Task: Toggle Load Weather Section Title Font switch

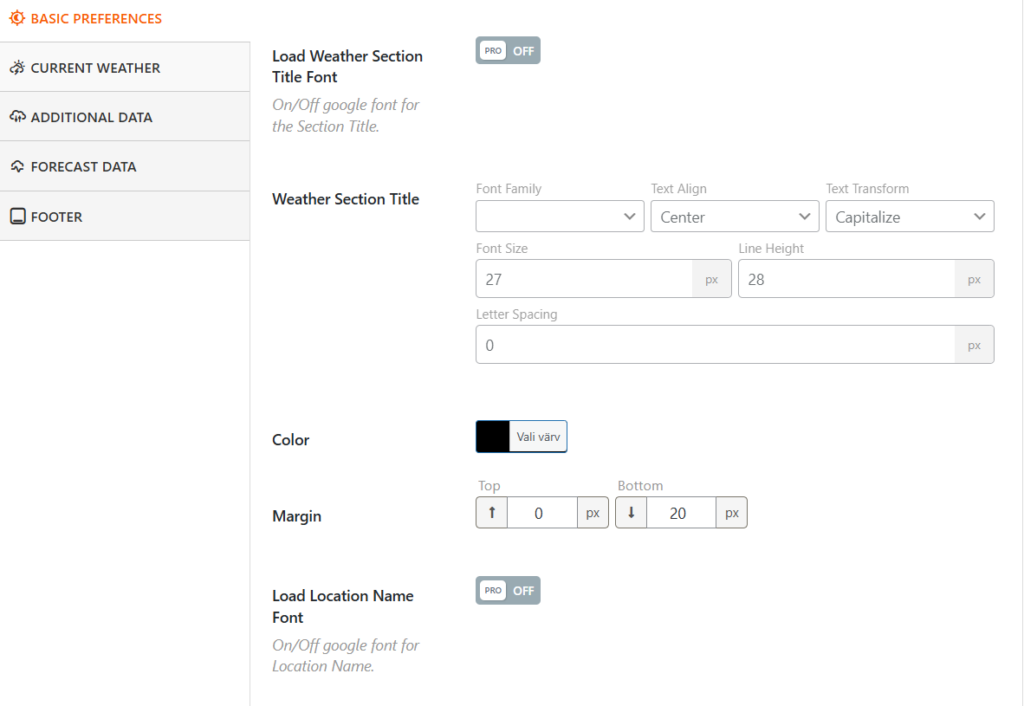Action: [x=508, y=51]
